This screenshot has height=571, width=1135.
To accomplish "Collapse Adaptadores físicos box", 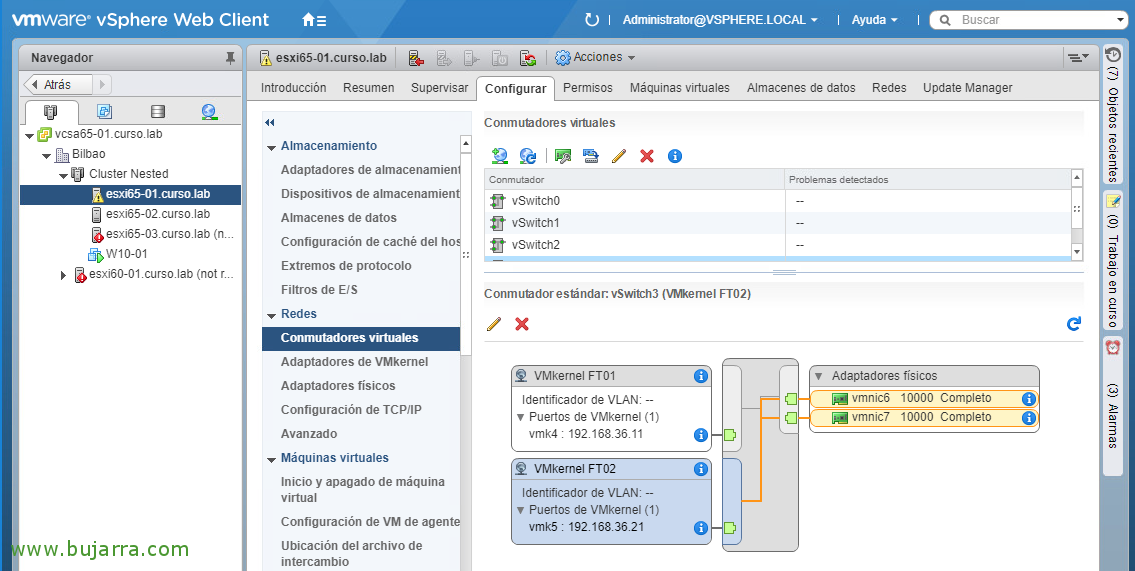I will (x=819, y=376).
